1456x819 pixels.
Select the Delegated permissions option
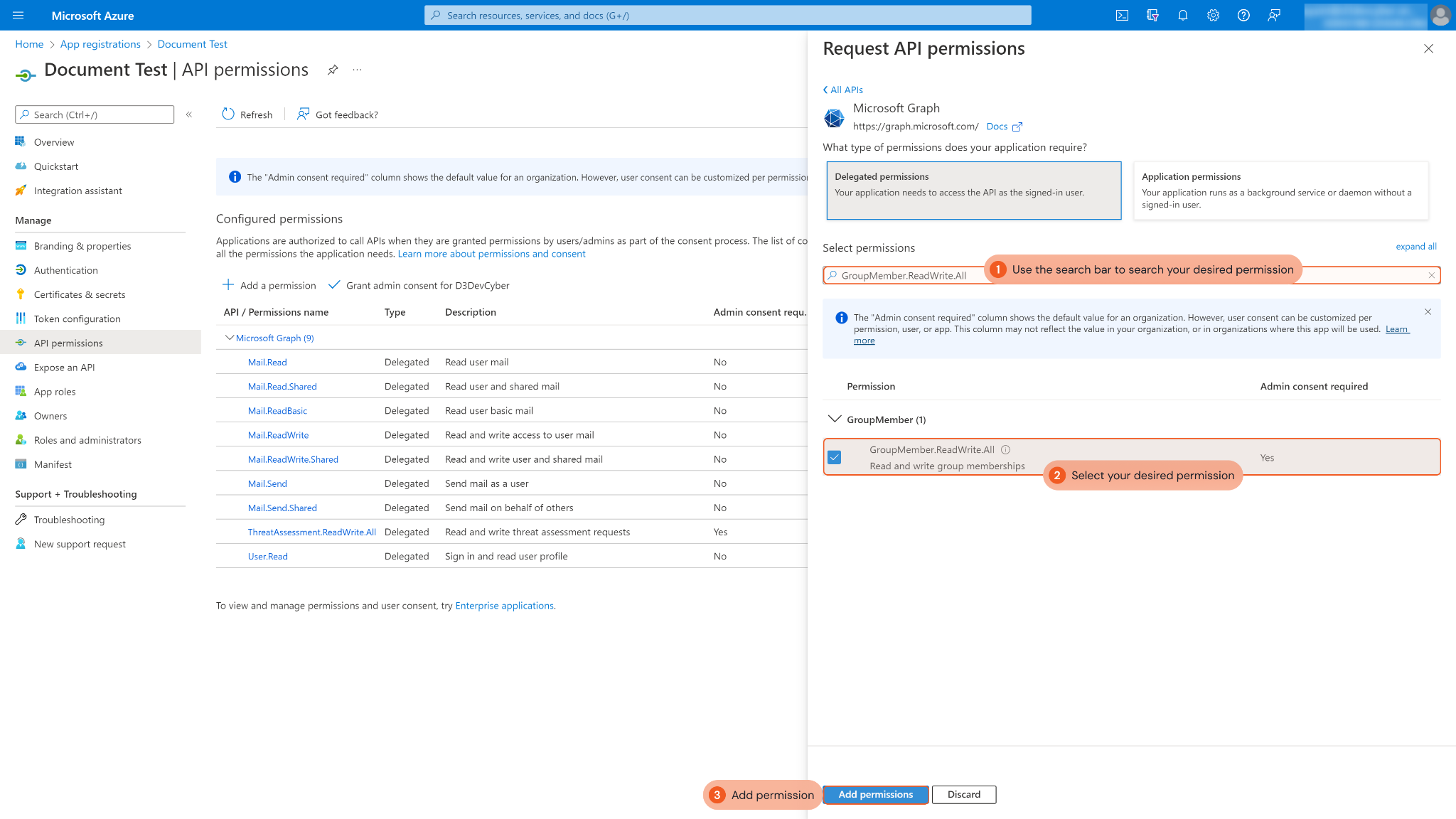tap(973, 190)
